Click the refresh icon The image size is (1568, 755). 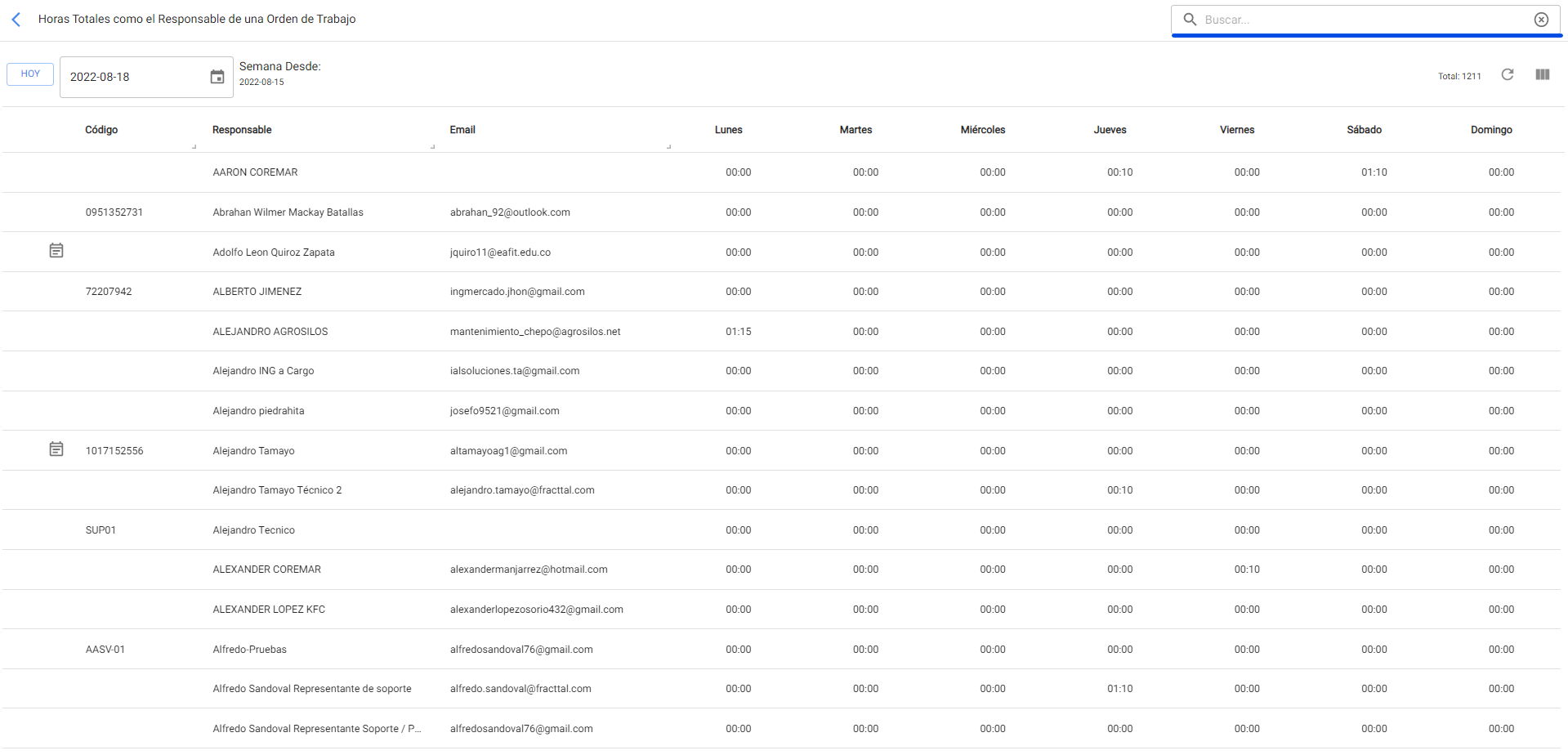1507,75
